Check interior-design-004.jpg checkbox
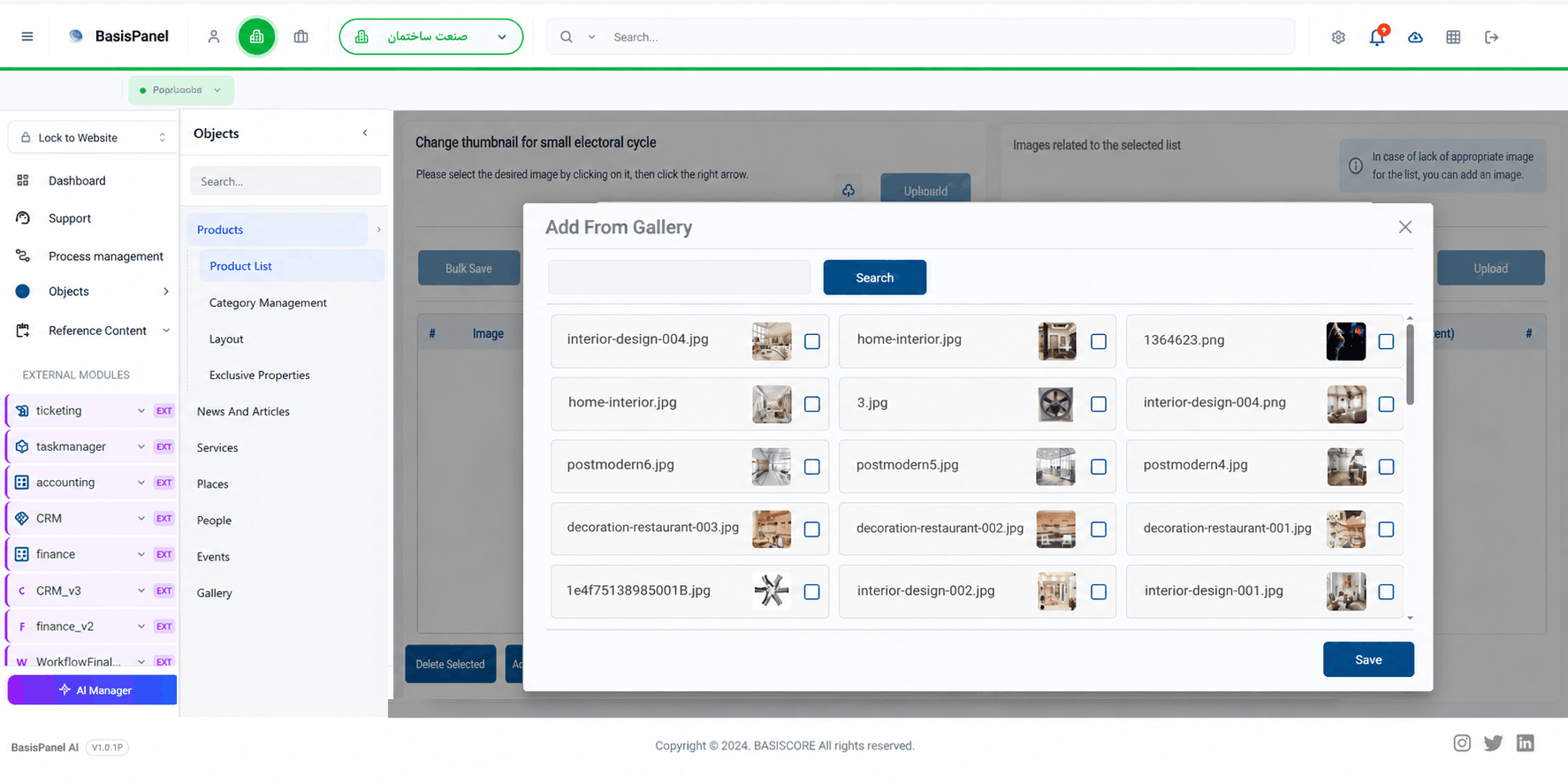 (812, 341)
